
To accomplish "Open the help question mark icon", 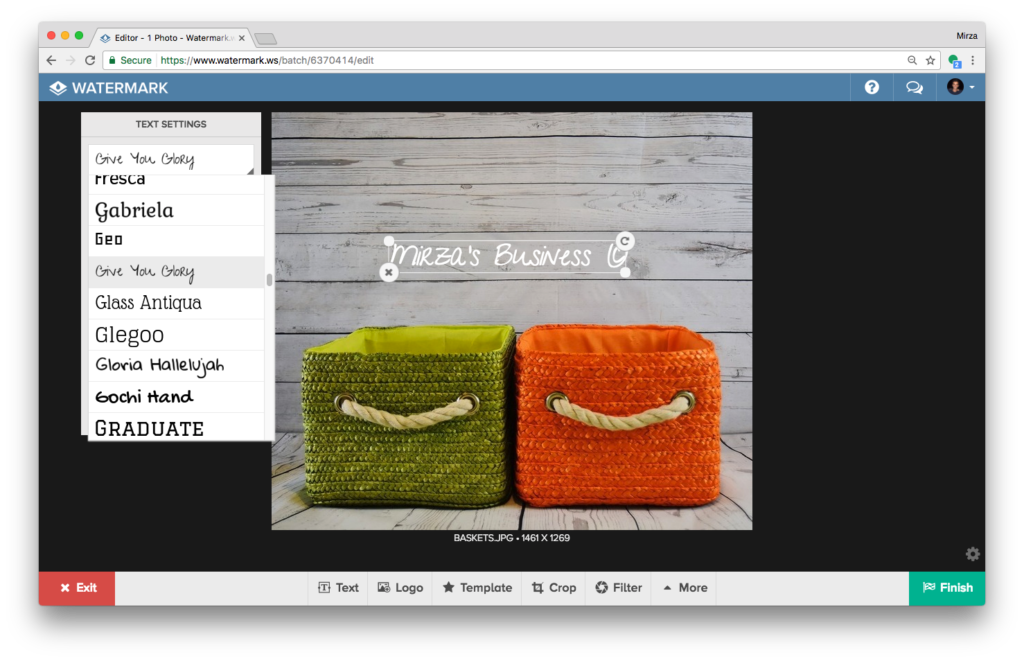I will [871, 88].
